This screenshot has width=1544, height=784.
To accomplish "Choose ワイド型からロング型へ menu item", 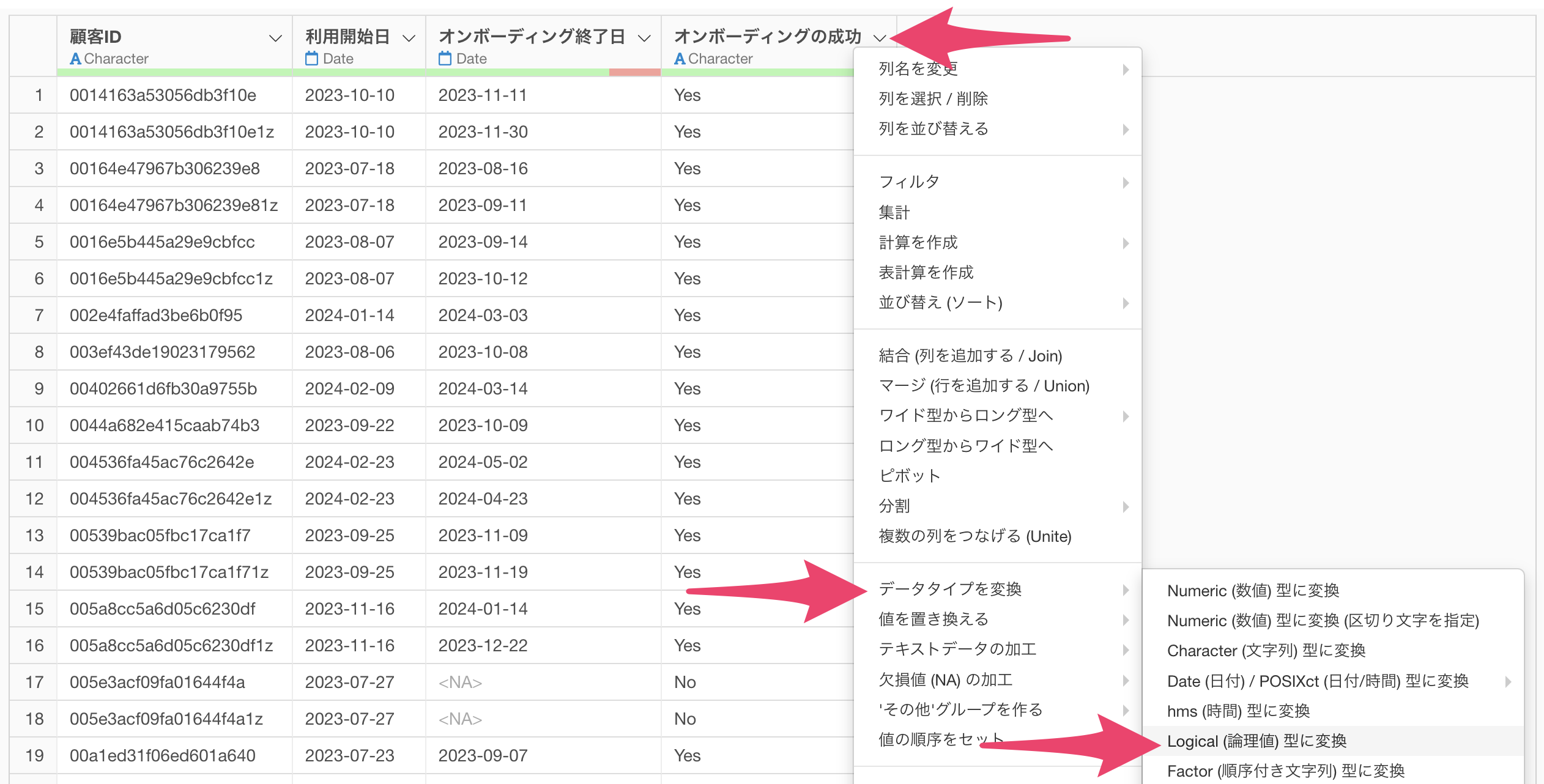I will coord(997,415).
